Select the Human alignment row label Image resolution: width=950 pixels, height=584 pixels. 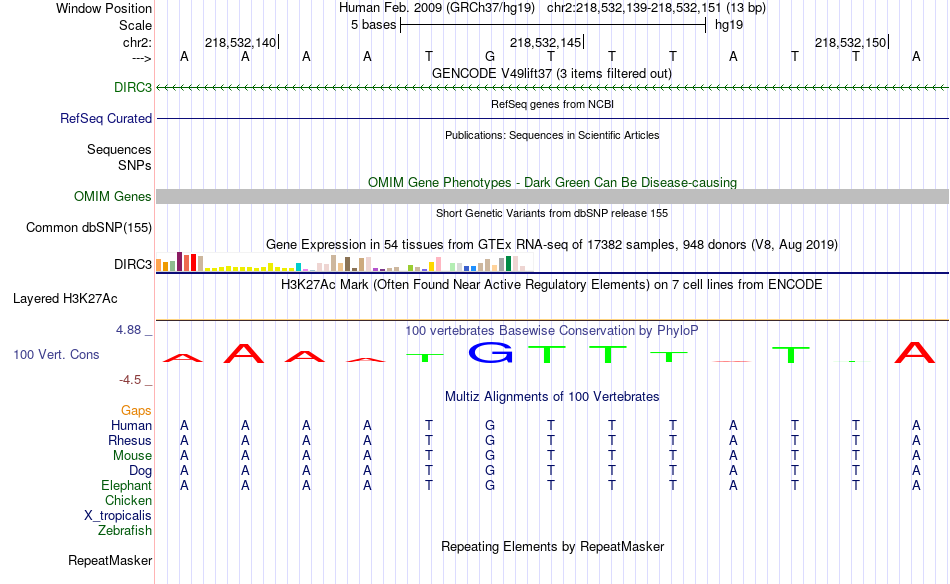coord(131,425)
